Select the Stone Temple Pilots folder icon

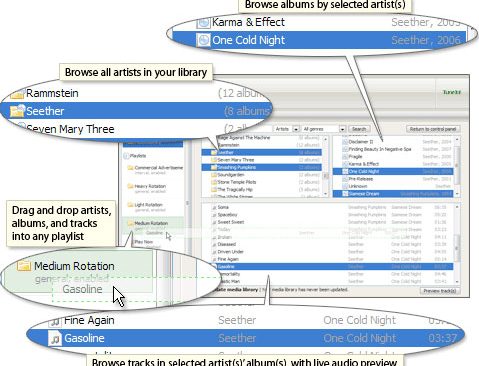(x=214, y=182)
